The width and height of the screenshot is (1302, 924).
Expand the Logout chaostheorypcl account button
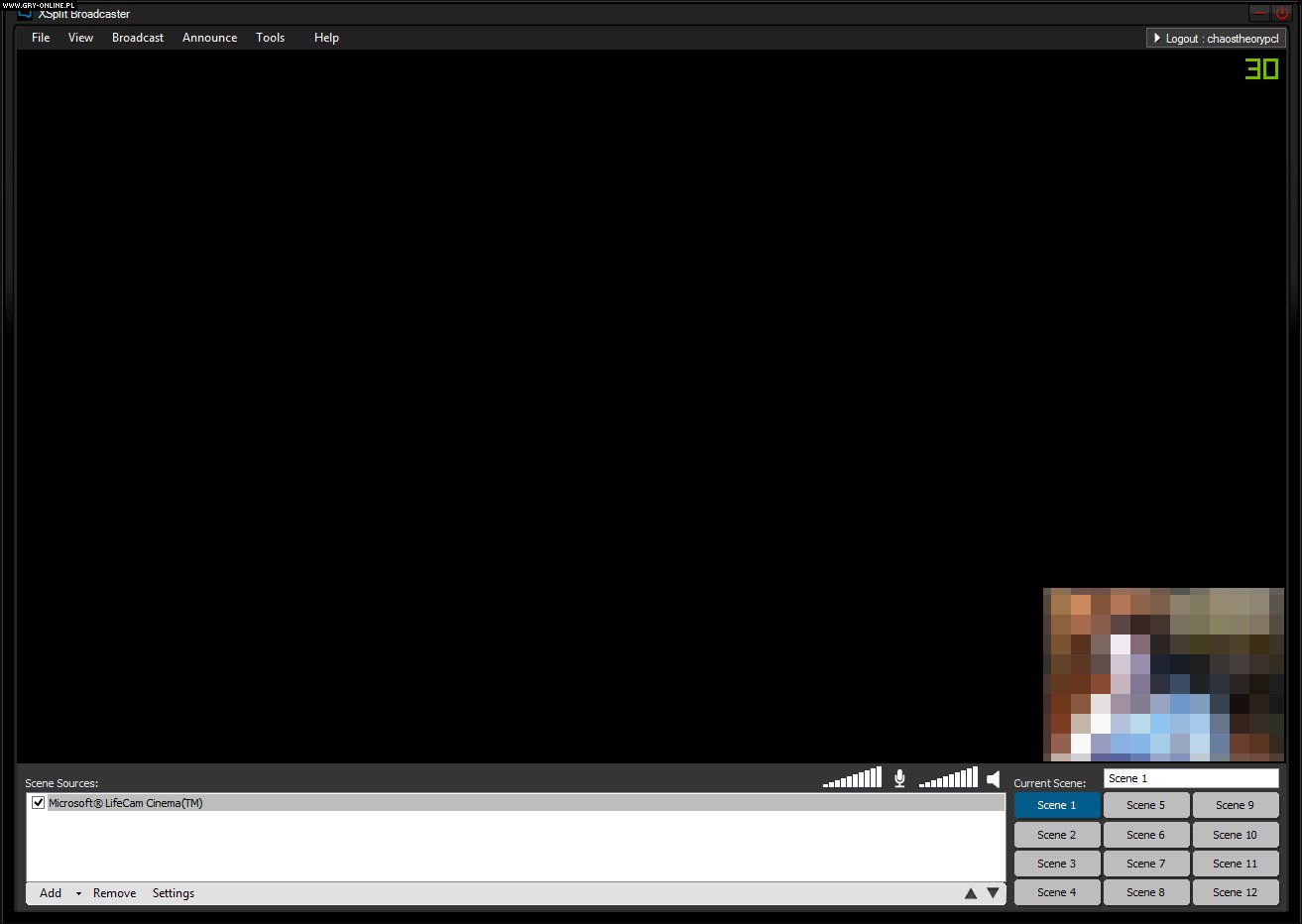[1216, 39]
